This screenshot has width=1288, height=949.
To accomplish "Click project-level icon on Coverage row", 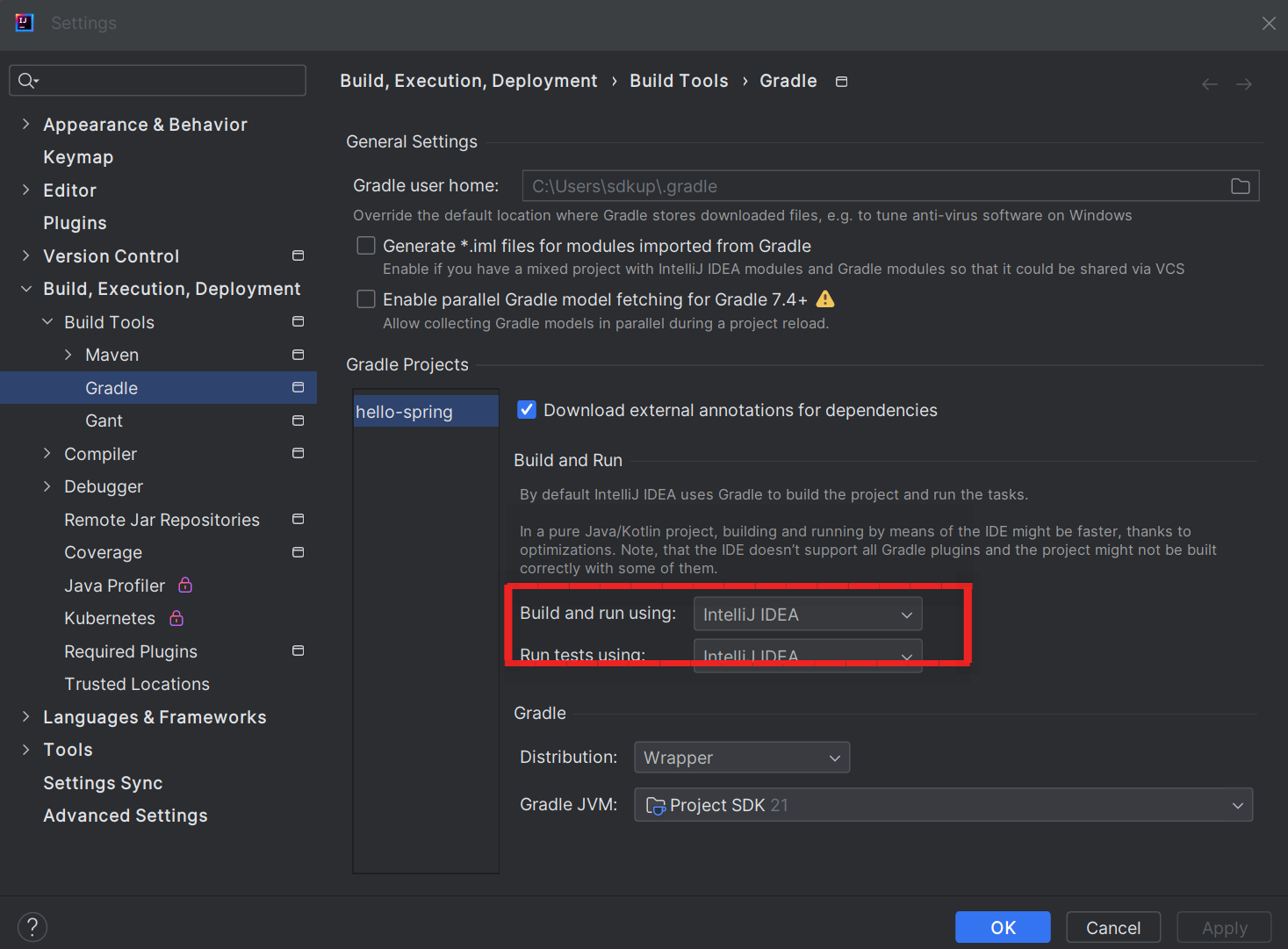I will 299,552.
